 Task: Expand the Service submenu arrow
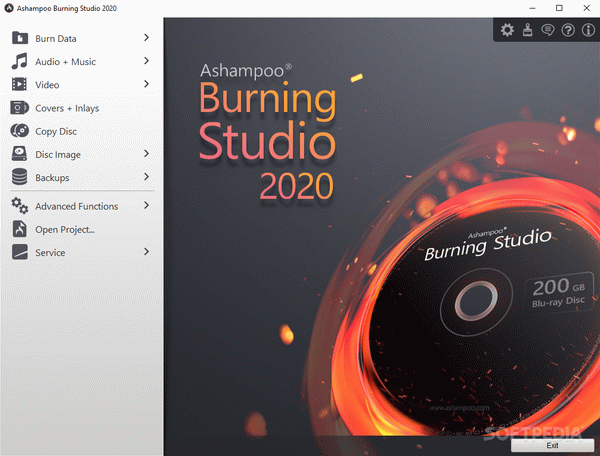(x=146, y=252)
